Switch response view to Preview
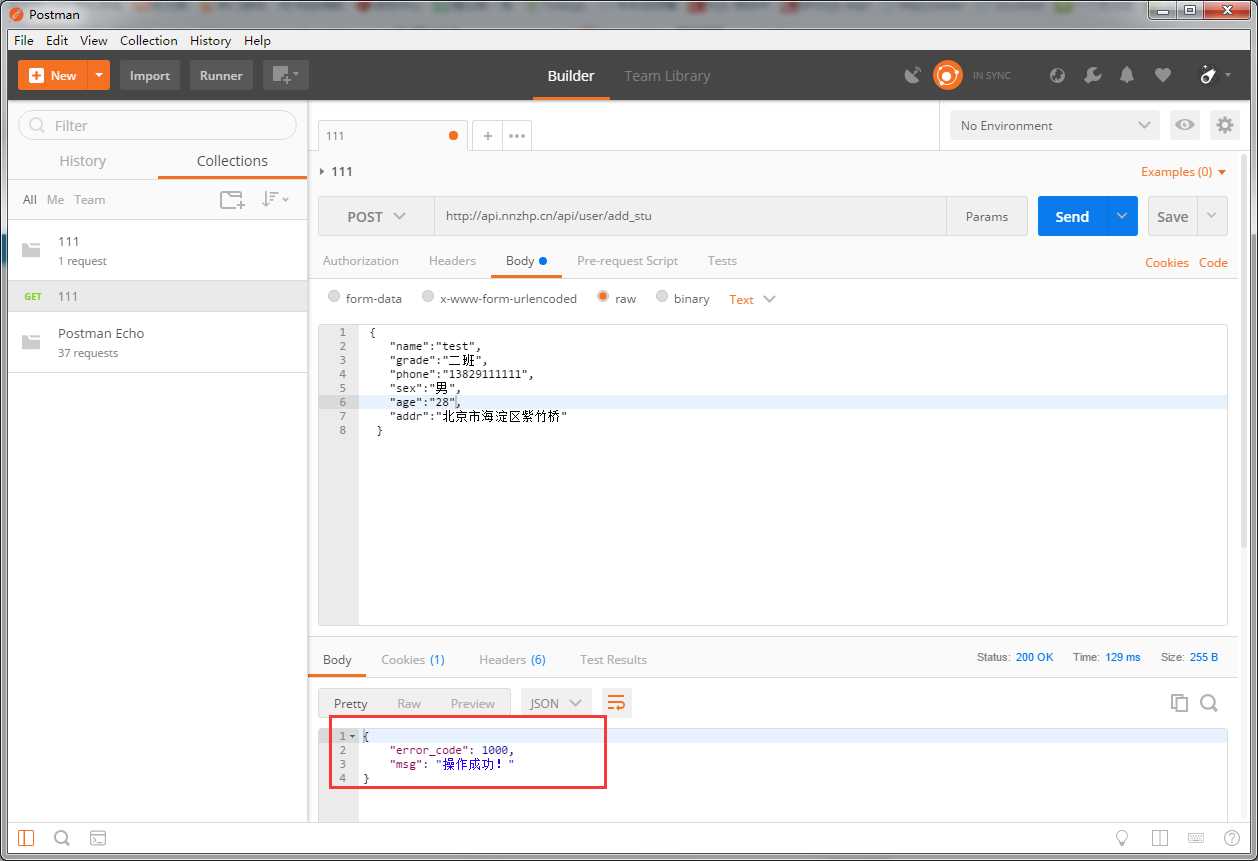The image size is (1258, 861). pyautogui.click(x=472, y=704)
